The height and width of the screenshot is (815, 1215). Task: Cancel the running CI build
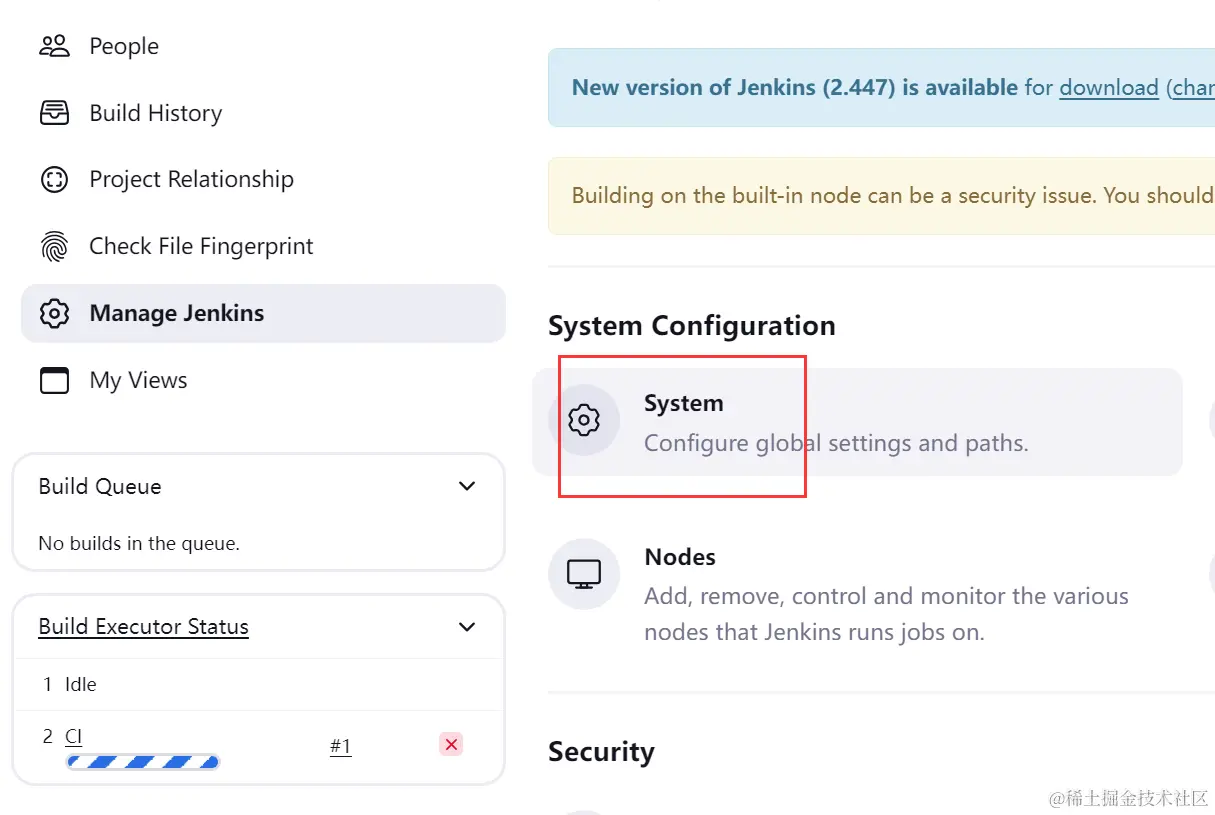[451, 744]
